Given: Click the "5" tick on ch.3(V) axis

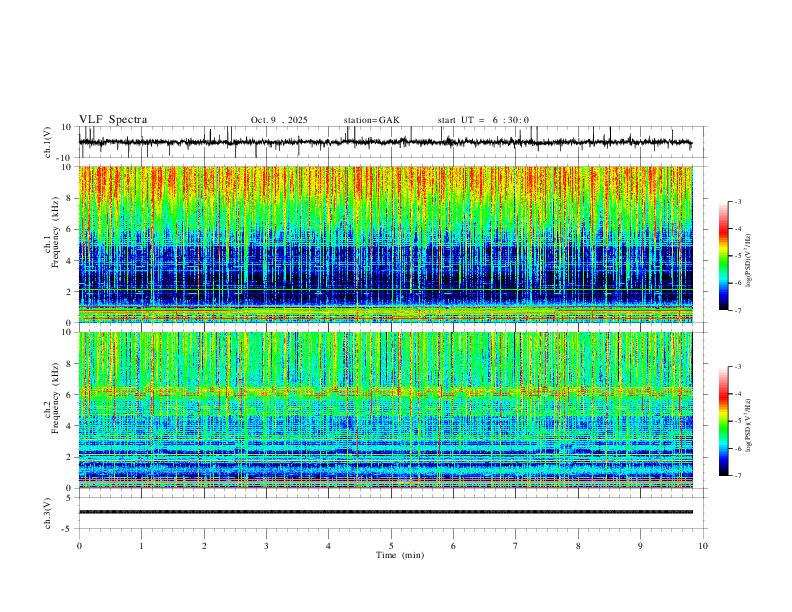Looking at the screenshot, I should [69, 498].
